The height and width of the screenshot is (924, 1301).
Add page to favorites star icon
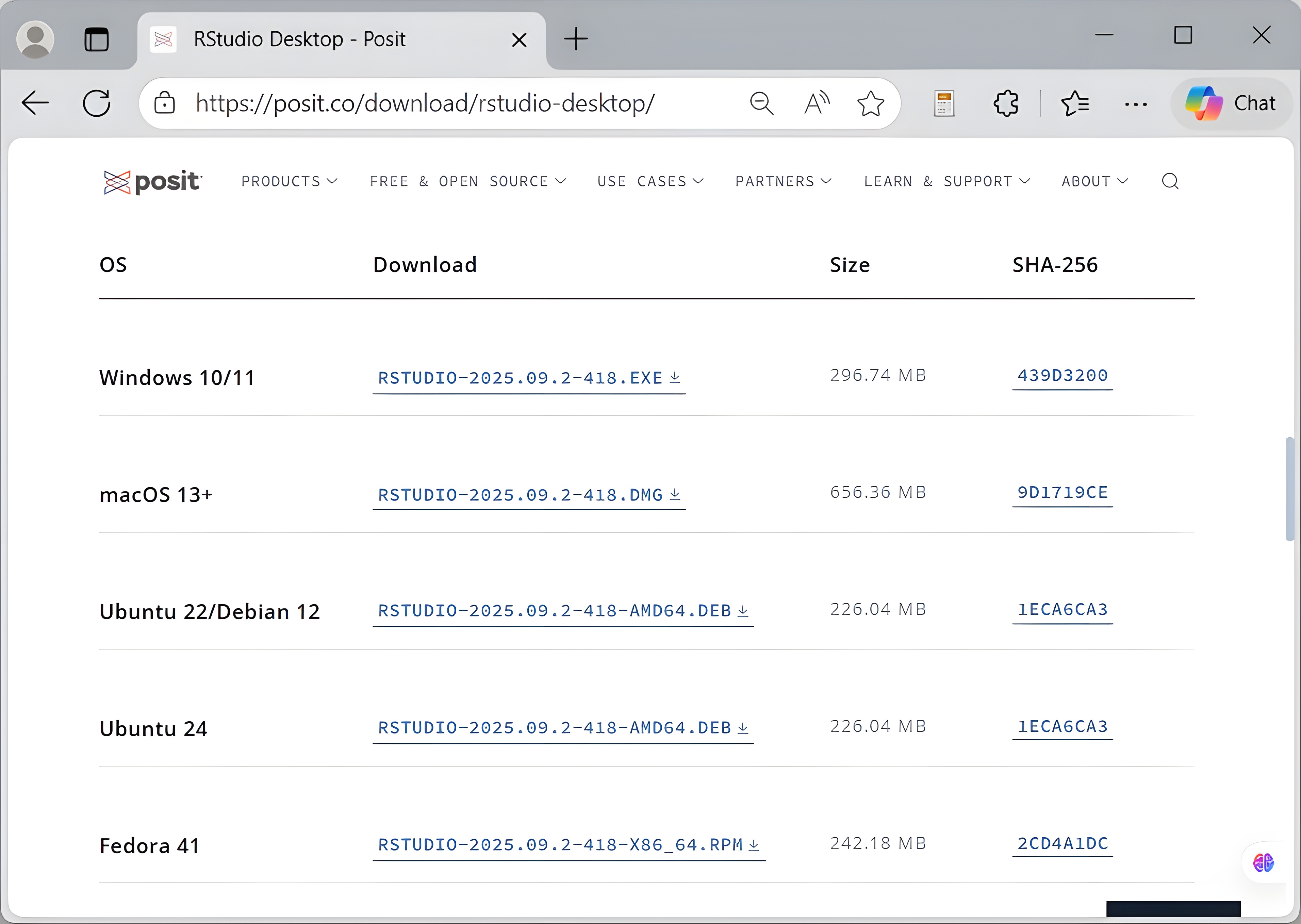pyautogui.click(x=870, y=103)
